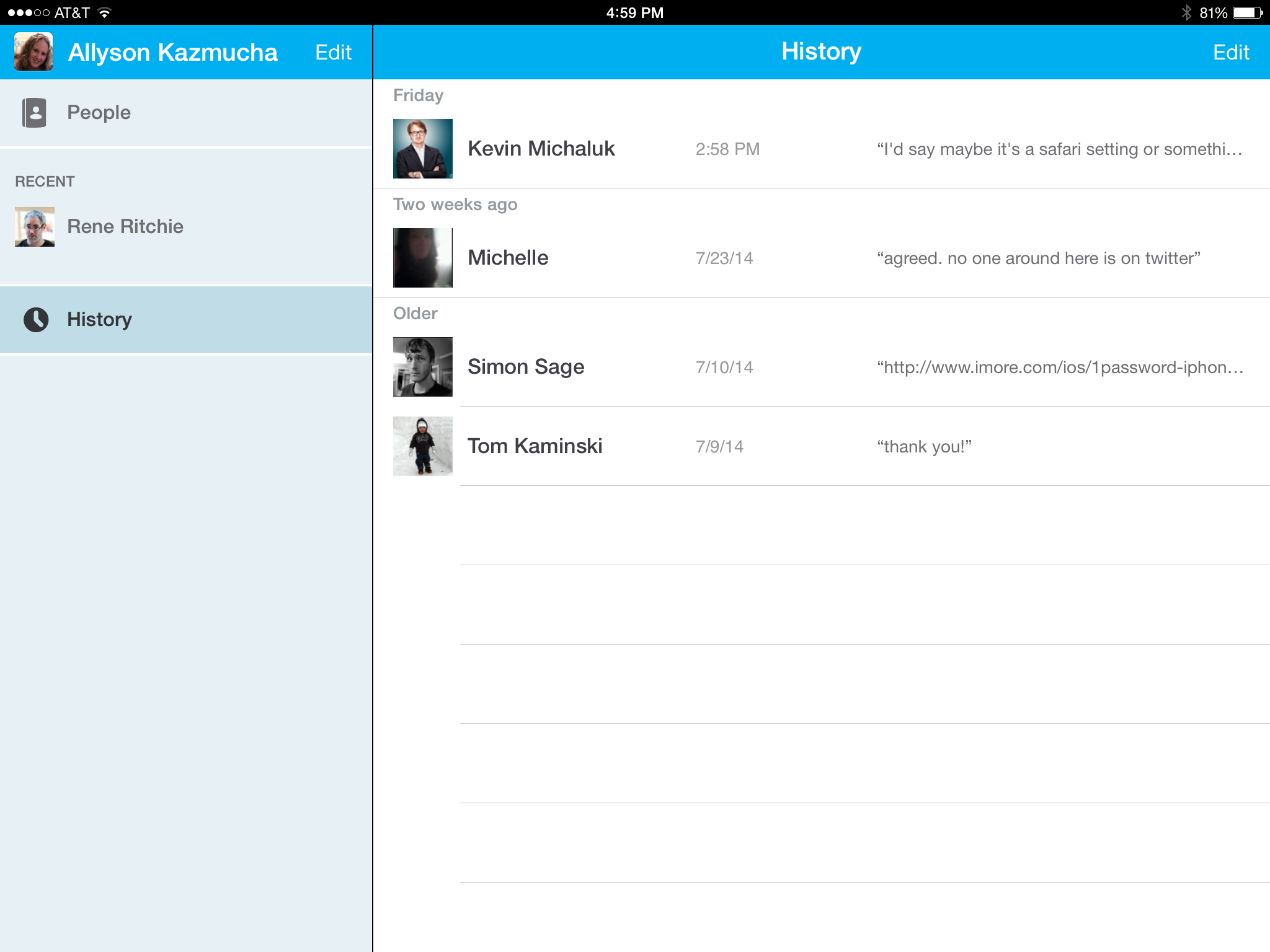Click Rene Ritchie's avatar in Recent
Screen dimensions: 1270x952
tap(34, 226)
